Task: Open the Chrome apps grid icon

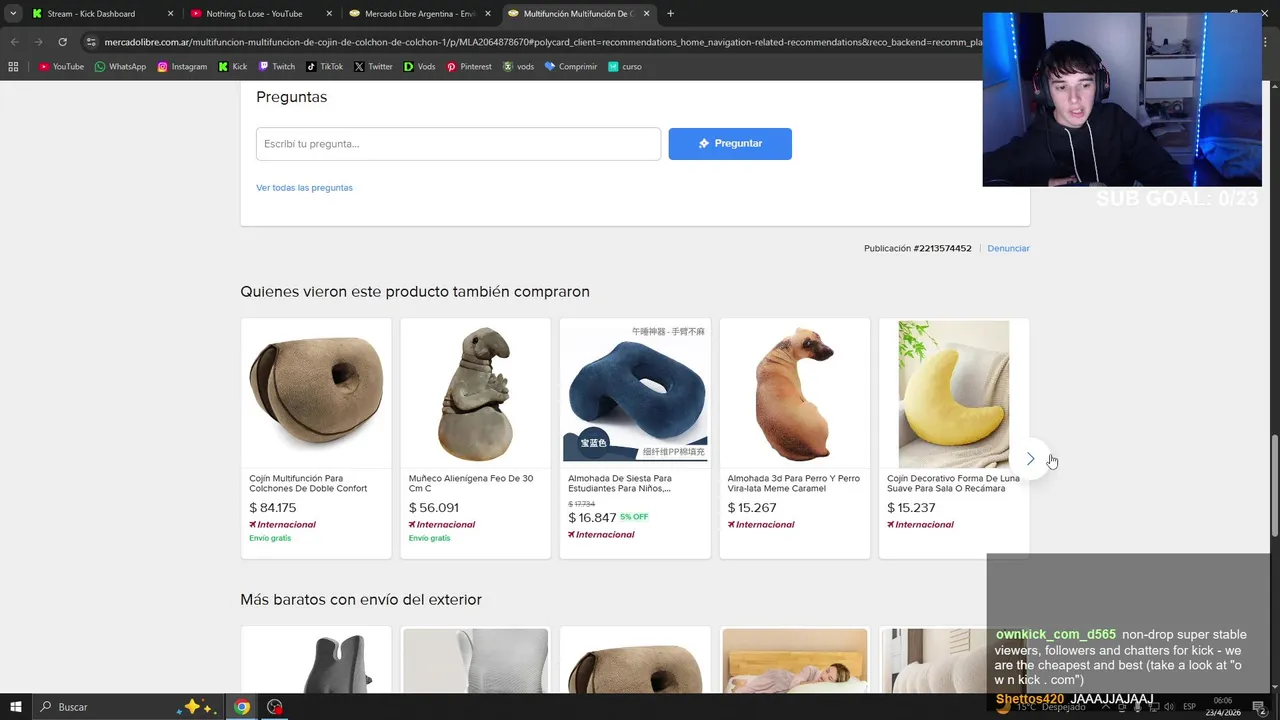Action: pyautogui.click(x=13, y=67)
